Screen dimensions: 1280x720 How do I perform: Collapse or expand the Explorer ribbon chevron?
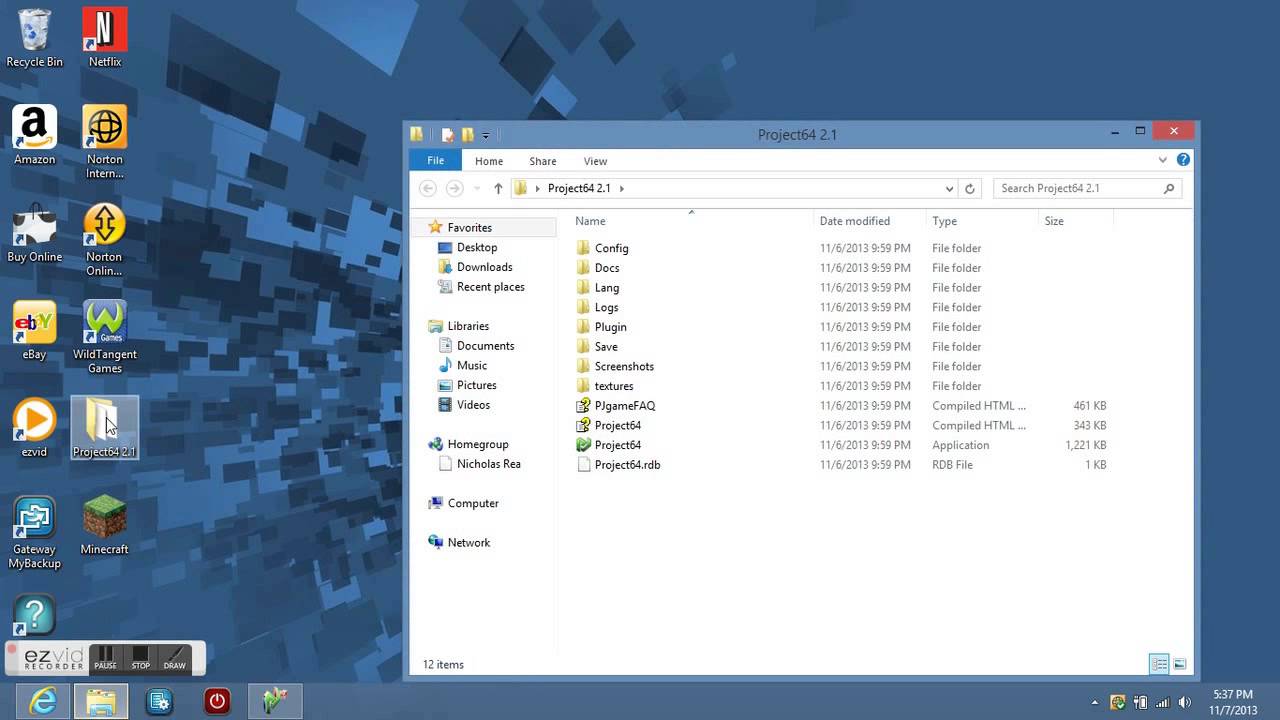click(x=1163, y=160)
